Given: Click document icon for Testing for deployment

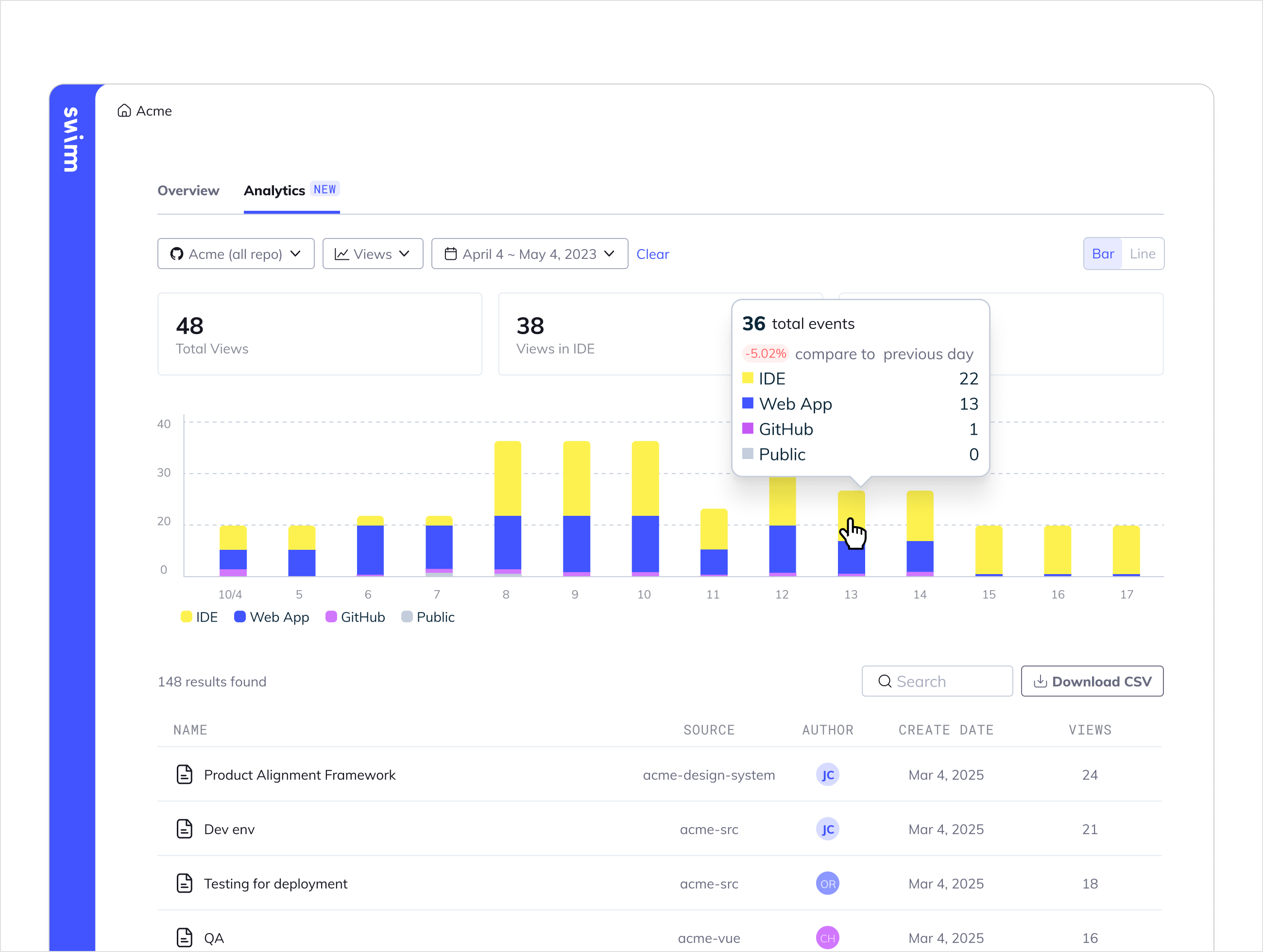Looking at the screenshot, I should coord(185,883).
